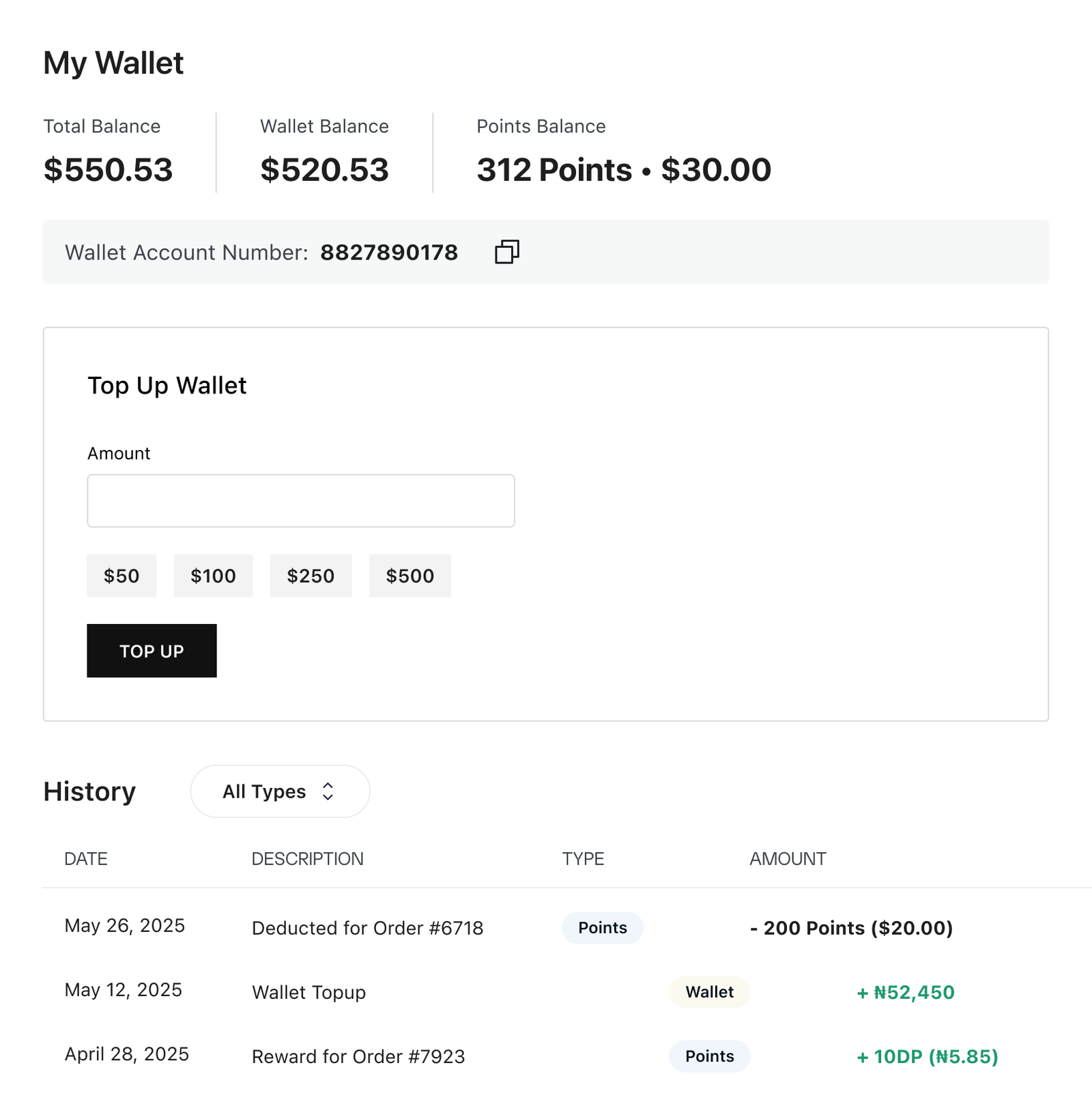Click the DATE column header

point(86,859)
